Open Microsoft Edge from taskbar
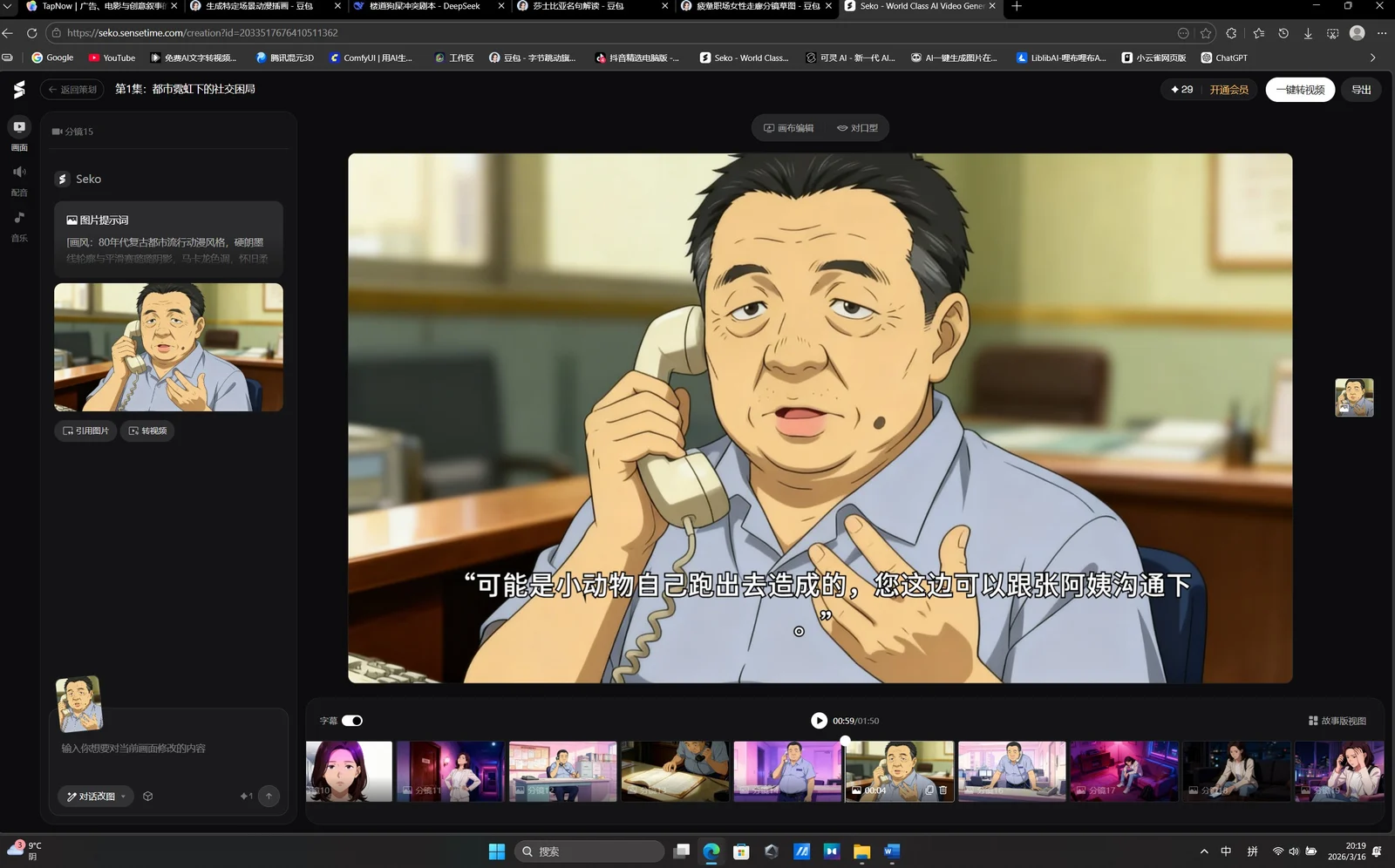The width and height of the screenshot is (1395, 868). click(x=711, y=851)
